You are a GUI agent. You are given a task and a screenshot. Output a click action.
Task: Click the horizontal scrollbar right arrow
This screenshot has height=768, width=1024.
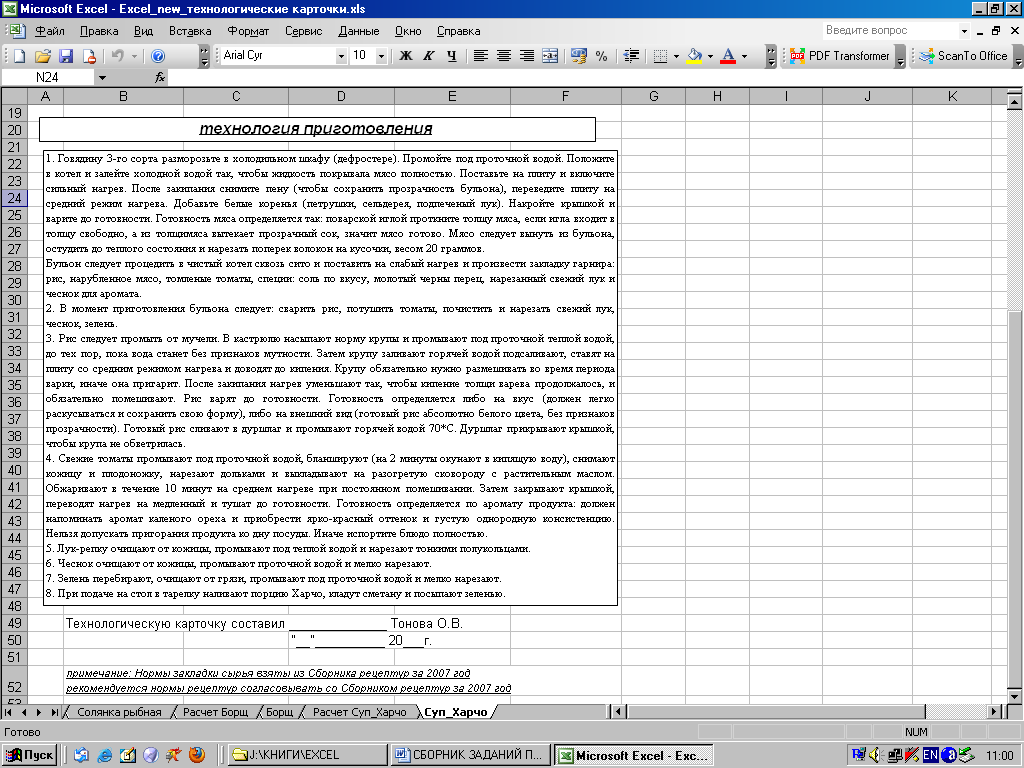994,712
